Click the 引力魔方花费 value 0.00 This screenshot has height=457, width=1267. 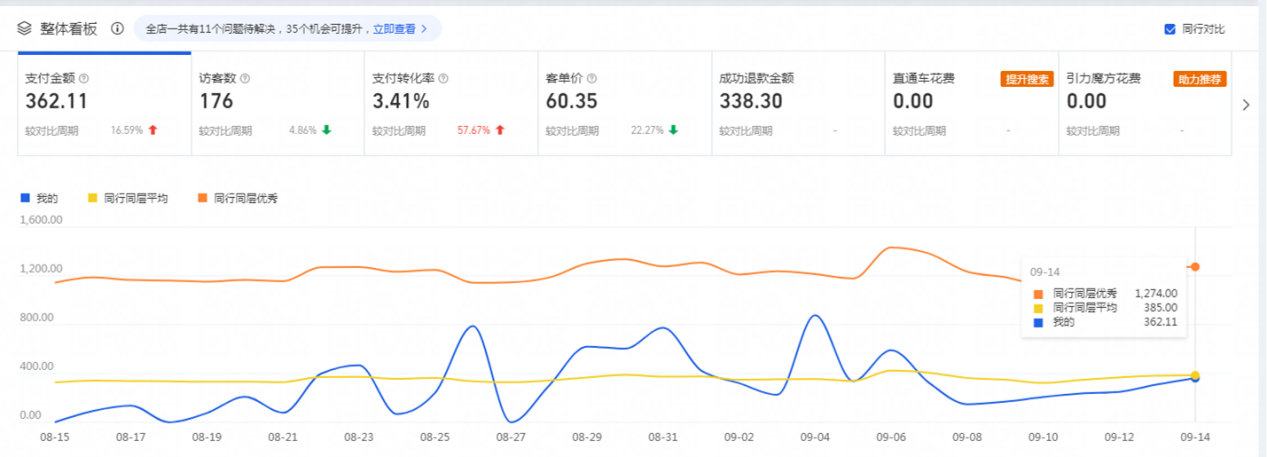point(1086,102)
